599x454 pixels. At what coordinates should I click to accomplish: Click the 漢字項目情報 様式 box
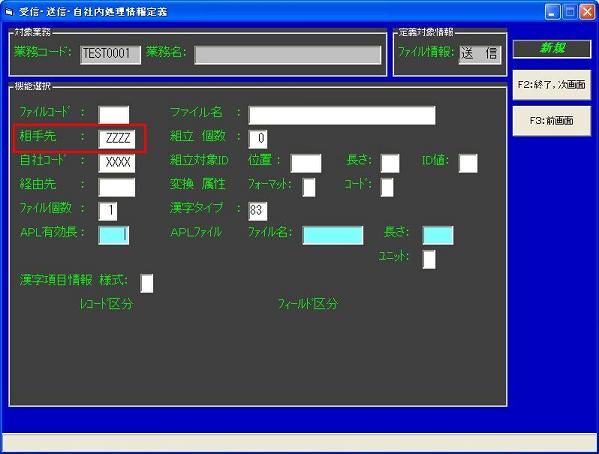click(147, 283)
